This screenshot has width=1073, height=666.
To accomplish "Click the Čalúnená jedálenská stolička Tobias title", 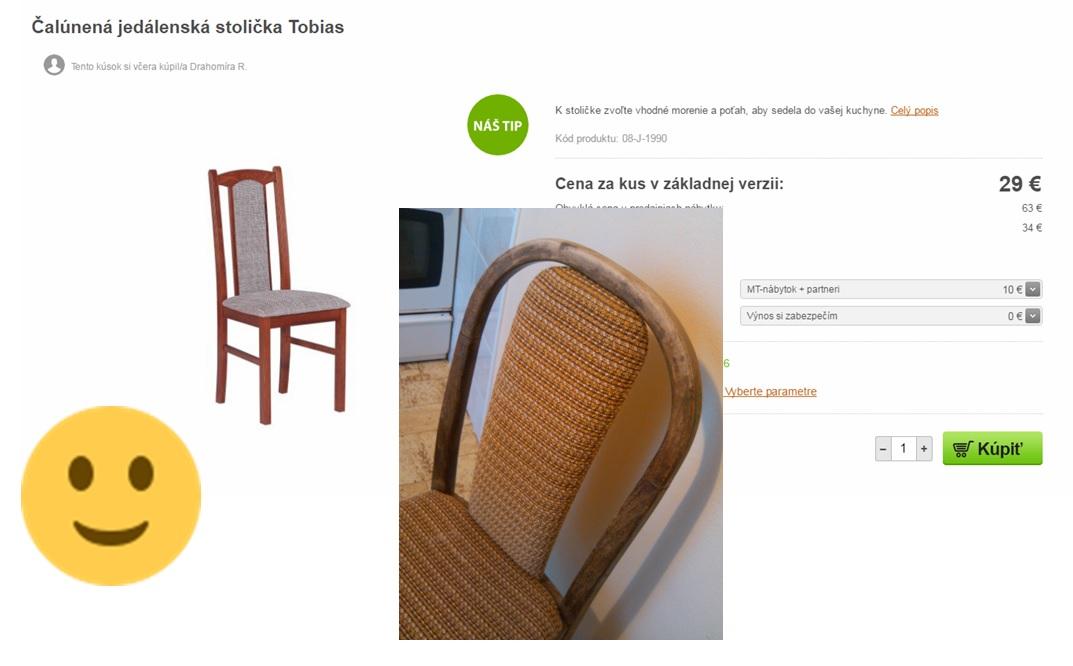I will (x=188, y=27).
